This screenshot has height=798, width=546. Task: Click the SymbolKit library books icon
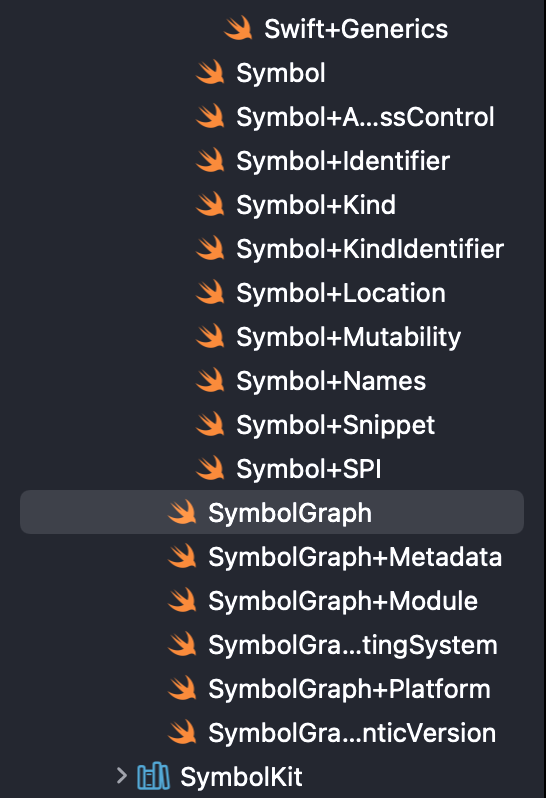click(153, 776)
